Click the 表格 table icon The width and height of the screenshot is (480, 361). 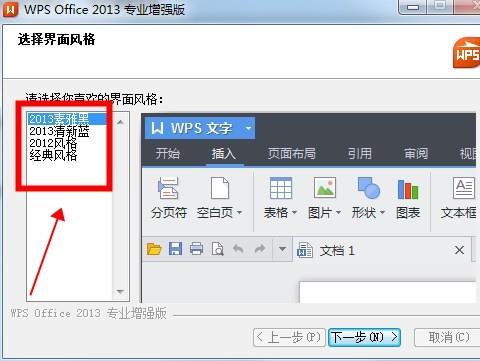click(x=281, y=188)
